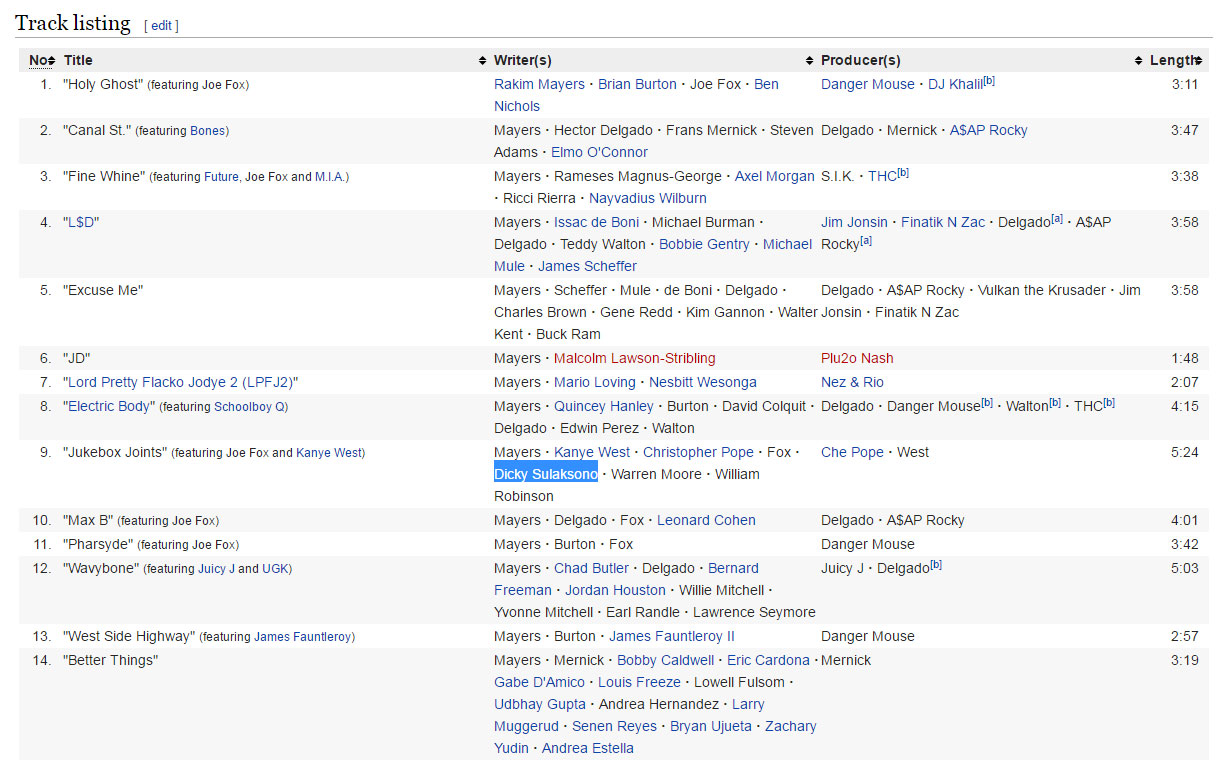Sort by Length column arrow

pos(1200,61)
